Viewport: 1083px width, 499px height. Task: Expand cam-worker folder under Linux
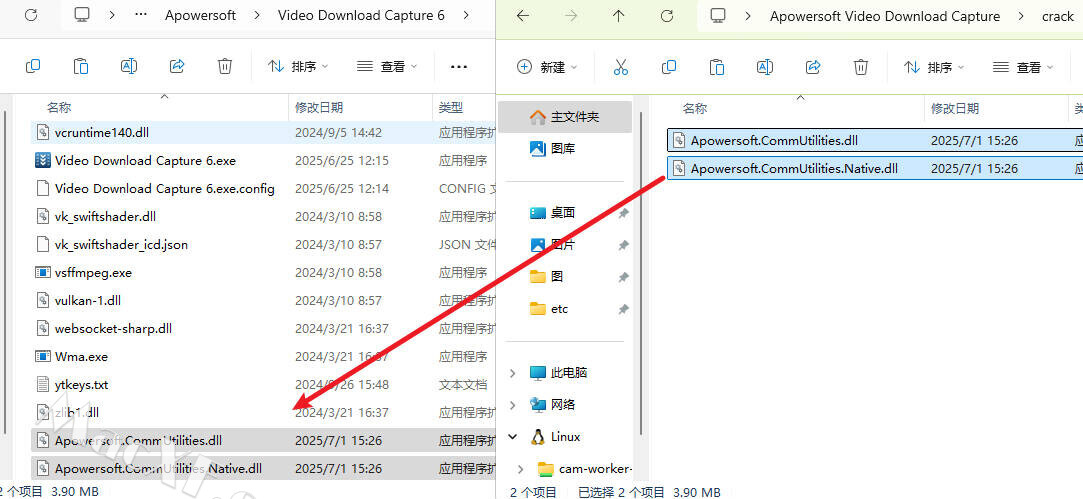521,469
